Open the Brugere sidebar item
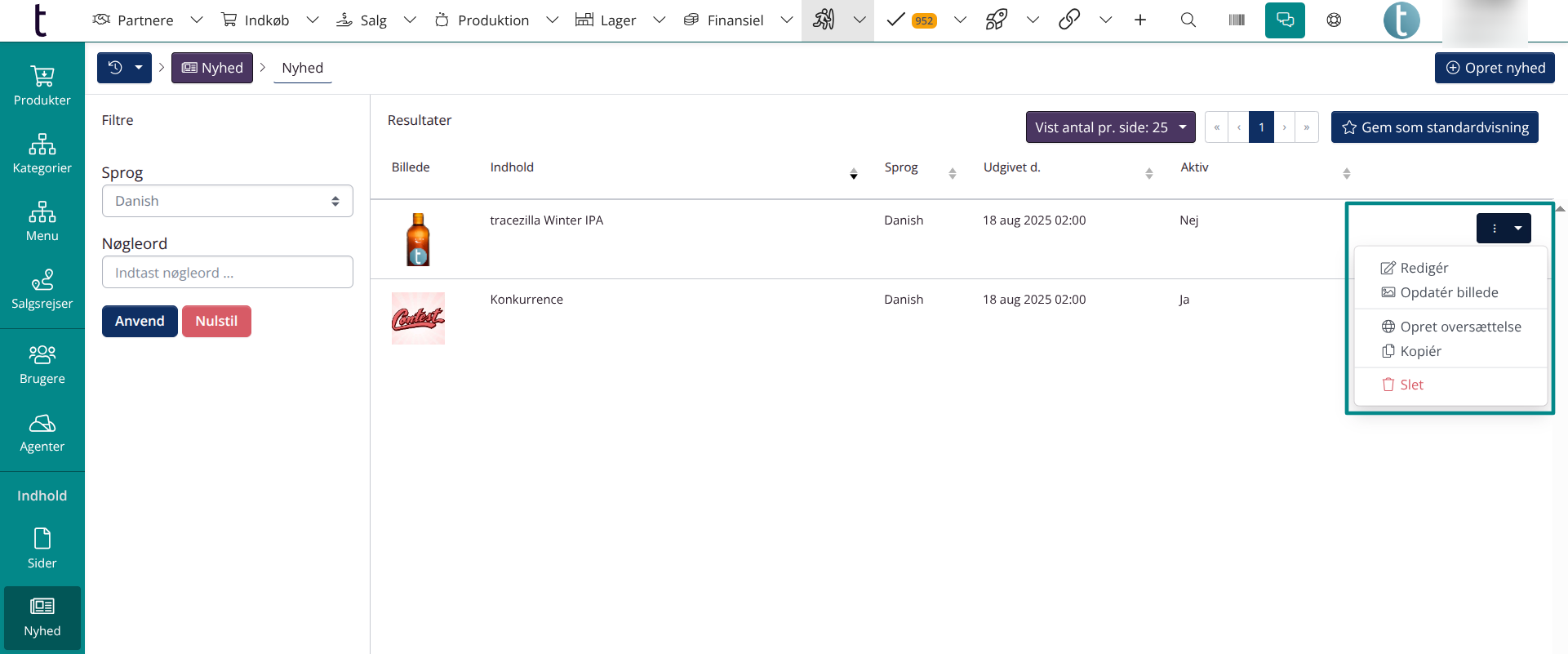The image size is (1568, 654). (42, 364)
